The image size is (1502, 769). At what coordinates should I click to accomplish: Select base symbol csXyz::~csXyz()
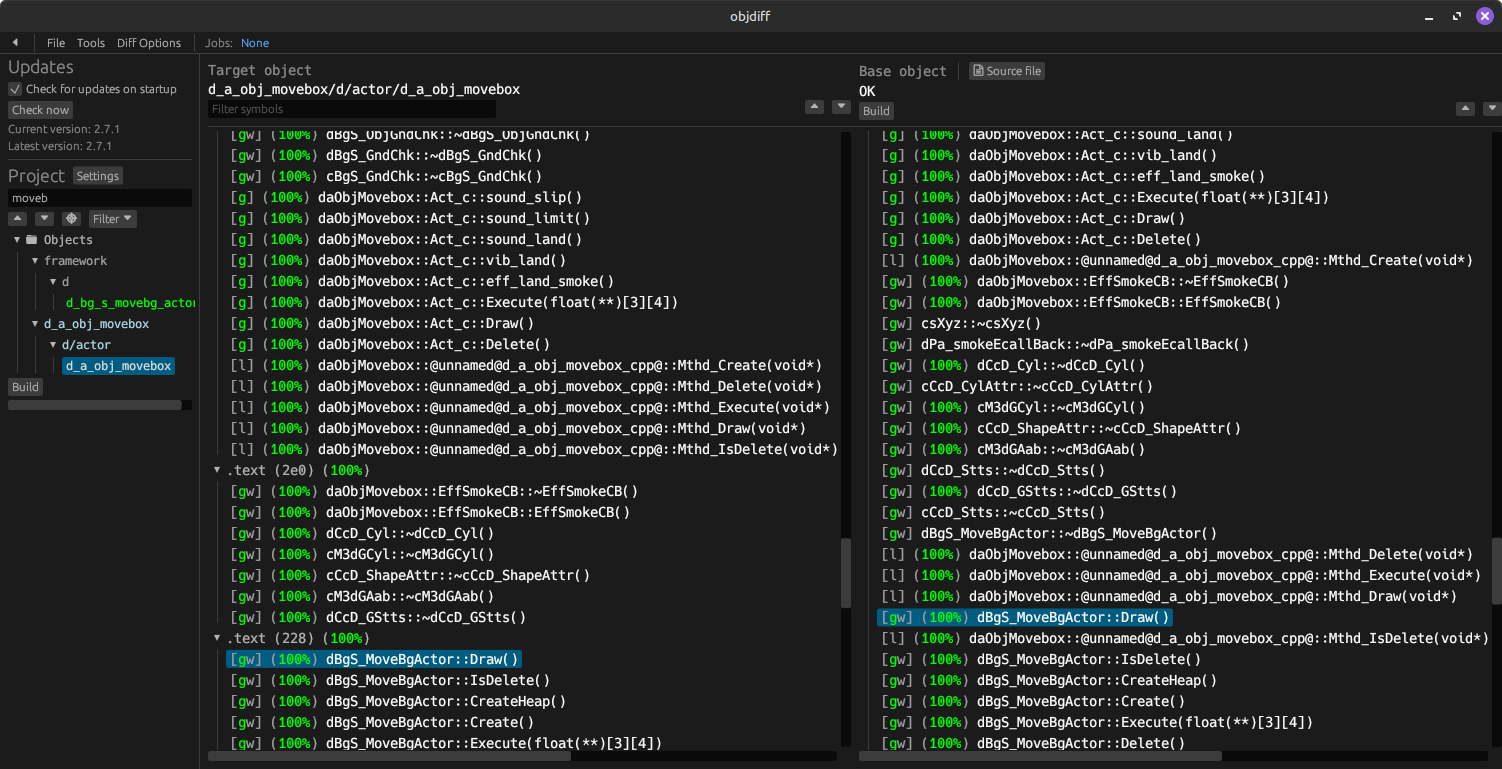coord(961,323)
